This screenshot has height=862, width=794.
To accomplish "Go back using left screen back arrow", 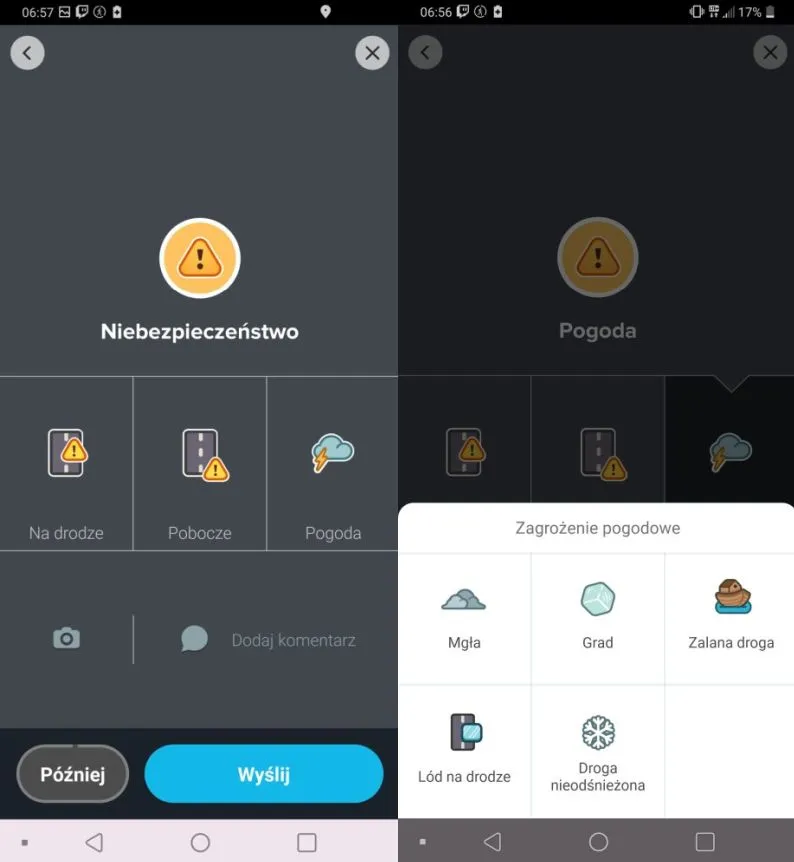I will (27, 53).
